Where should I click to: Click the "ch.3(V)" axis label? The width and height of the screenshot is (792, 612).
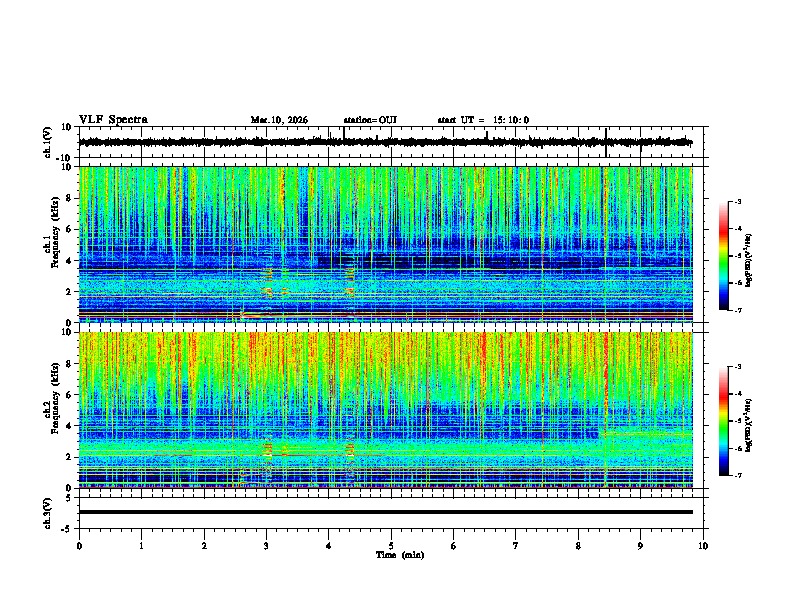[48, 513]
